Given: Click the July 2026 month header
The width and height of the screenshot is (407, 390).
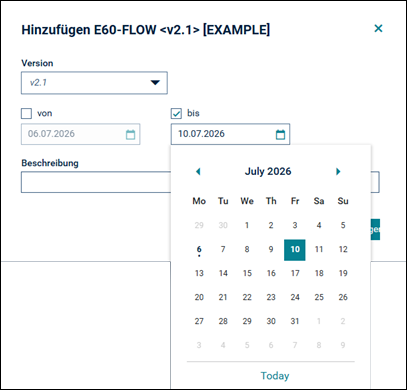Looking at the screenshot, I should point(268,171).
